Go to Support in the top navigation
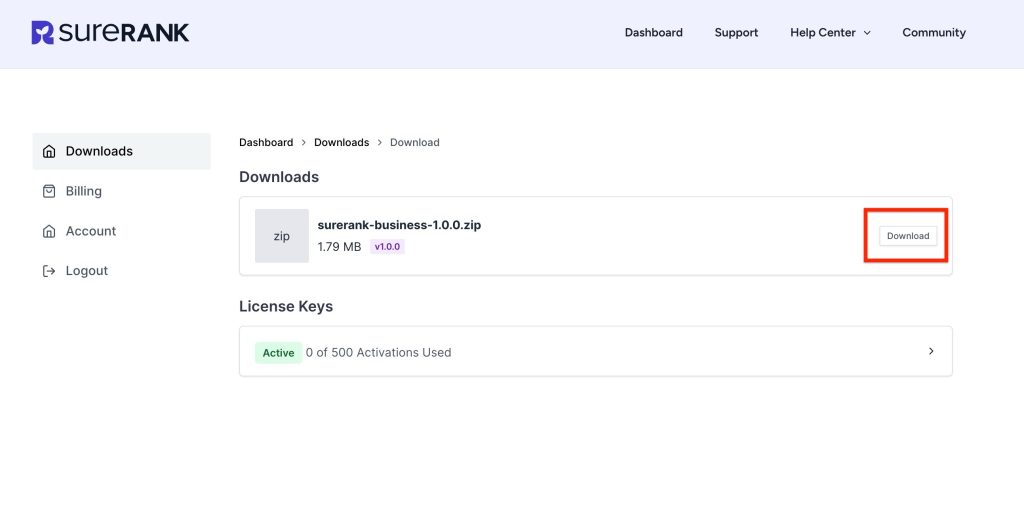1024x505 pixels. tap(736, 33)
